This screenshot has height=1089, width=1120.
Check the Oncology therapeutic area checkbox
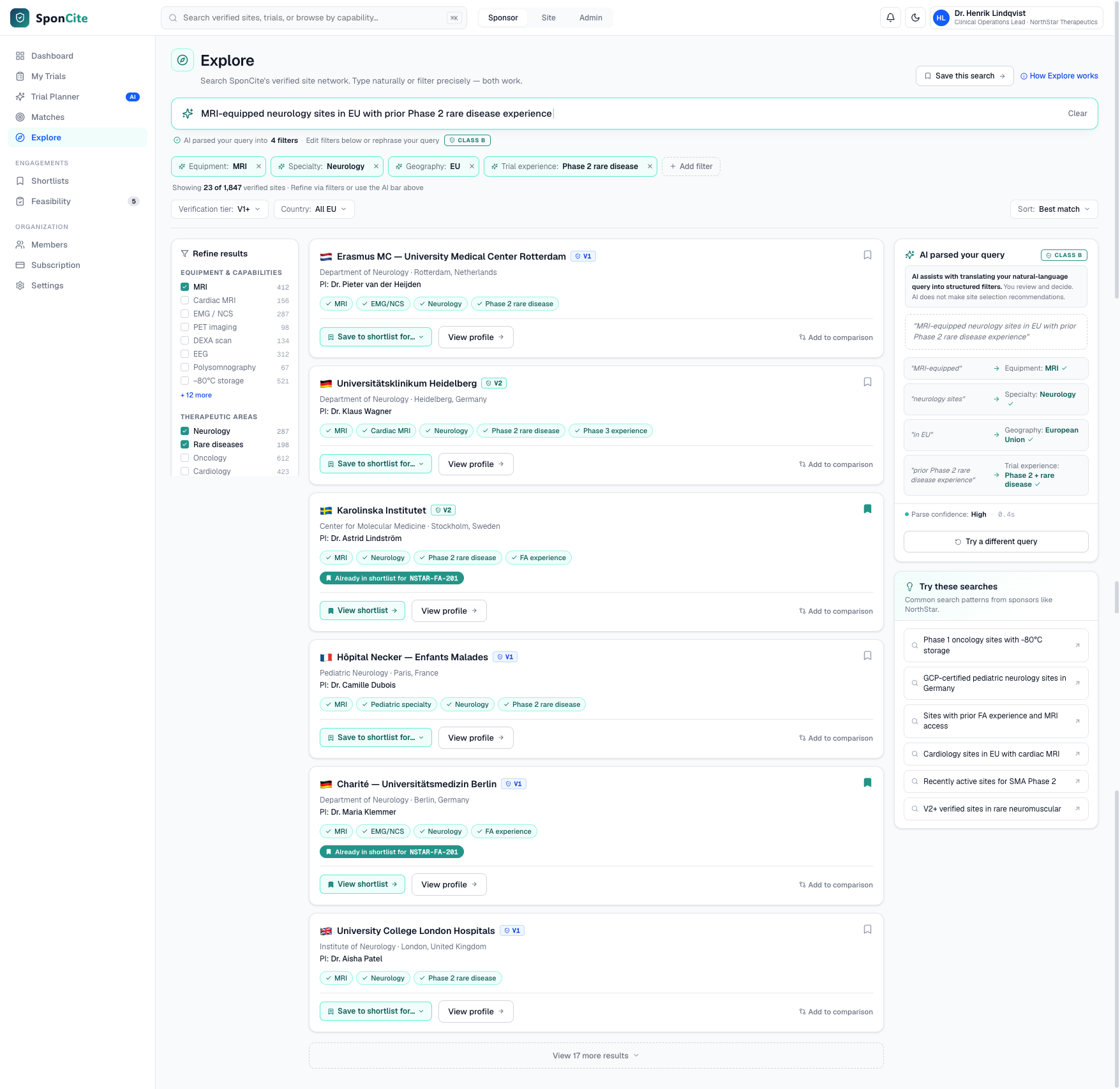click(x=184, y=458)
